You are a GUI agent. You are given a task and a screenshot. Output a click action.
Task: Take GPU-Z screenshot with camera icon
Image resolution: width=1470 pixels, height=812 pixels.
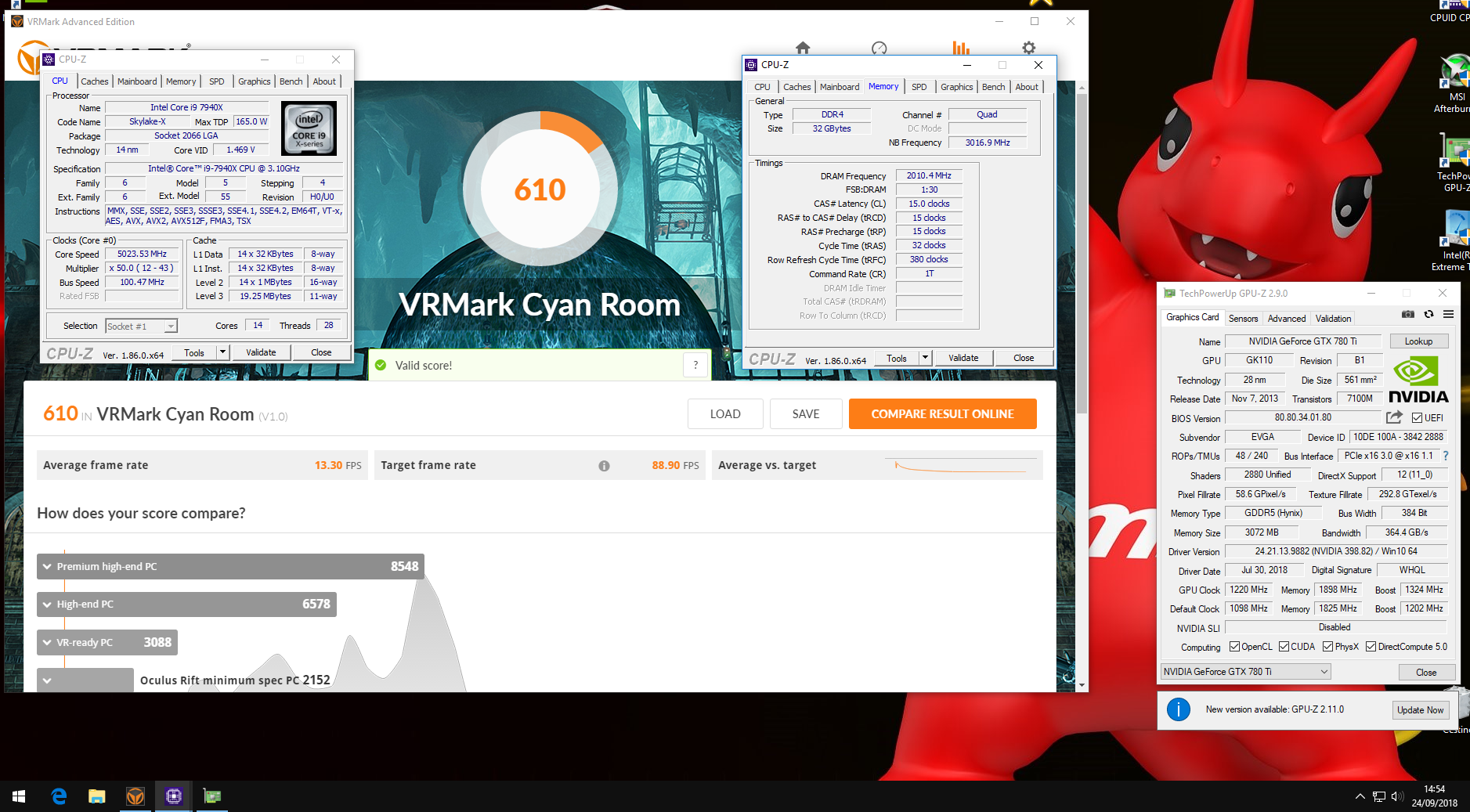[1408, 314]
